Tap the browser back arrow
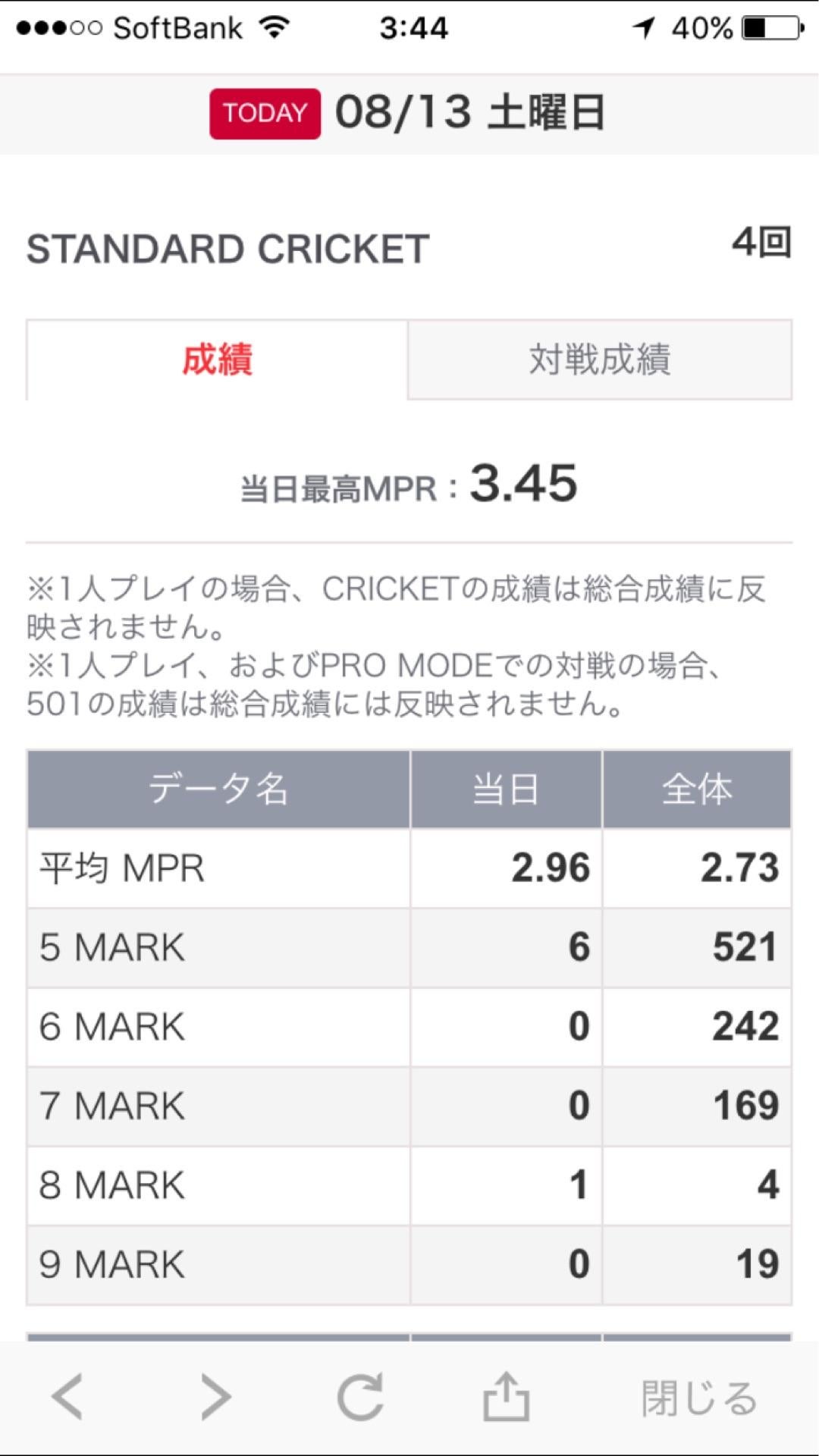The width and height of the screenshot is (819, 1456). tap(67, 1396)
